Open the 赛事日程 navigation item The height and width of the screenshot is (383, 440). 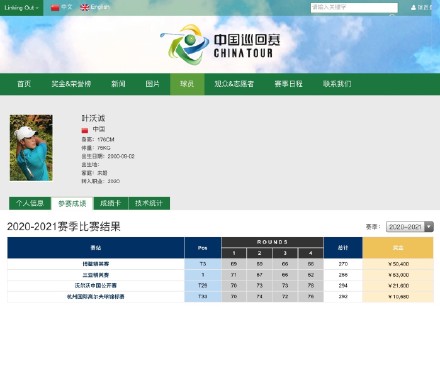click(289, 84)
